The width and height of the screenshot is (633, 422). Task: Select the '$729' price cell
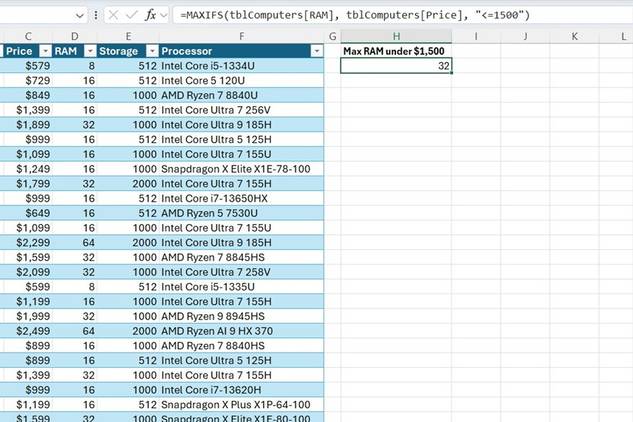point(27,80)
